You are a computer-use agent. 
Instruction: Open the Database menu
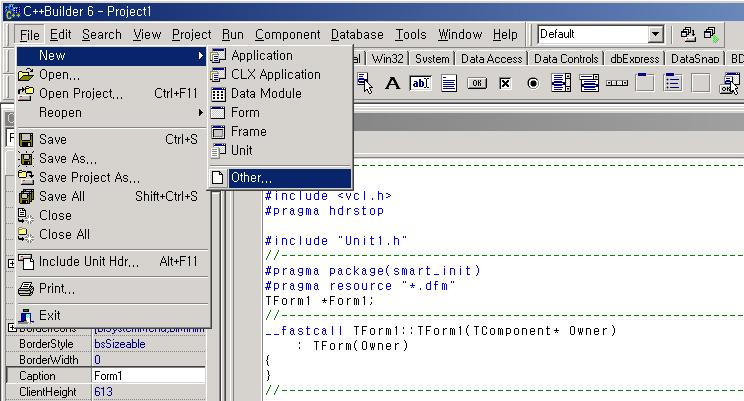357,35
